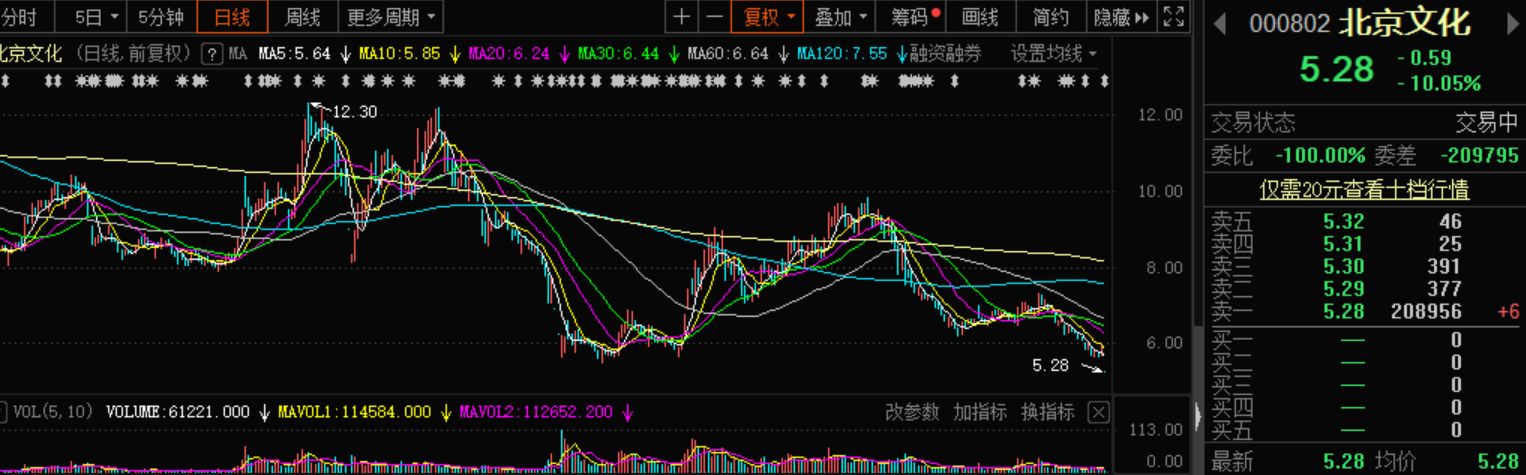Expand the 更多周期 dropdown

pos(390,16)
